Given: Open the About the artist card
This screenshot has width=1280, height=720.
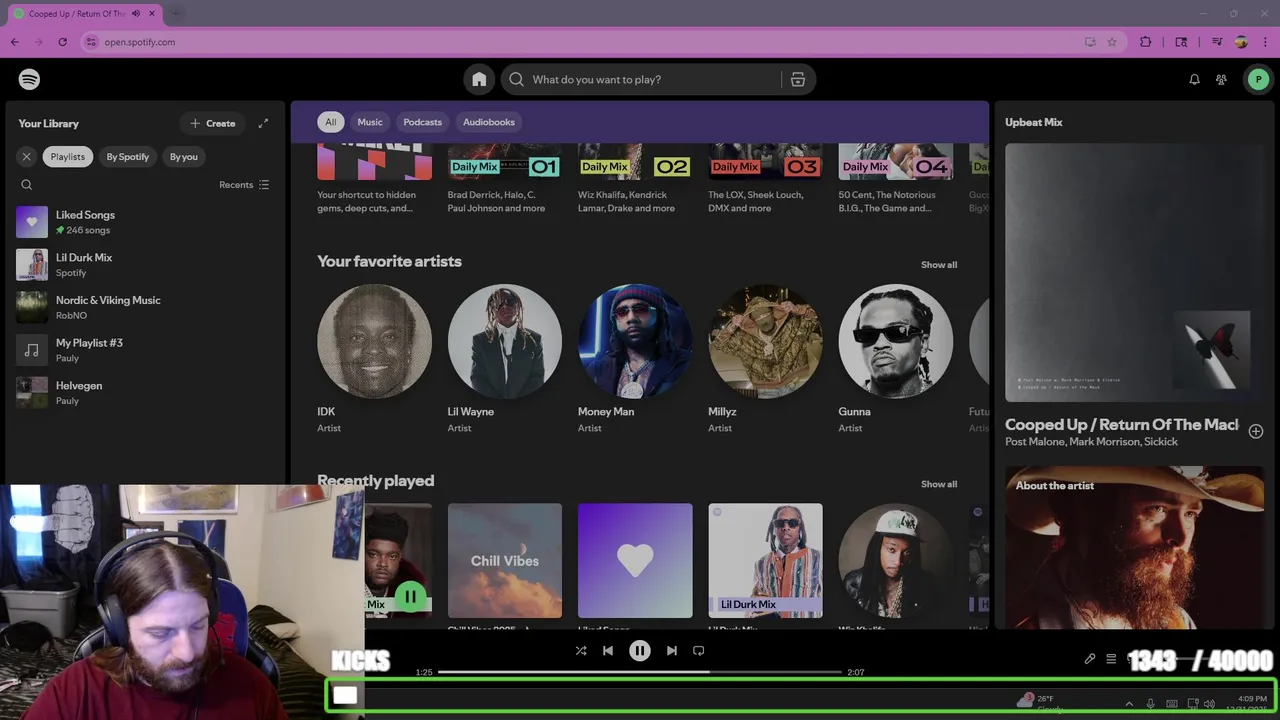Looking at the screenshot, I should point(1134,548).
